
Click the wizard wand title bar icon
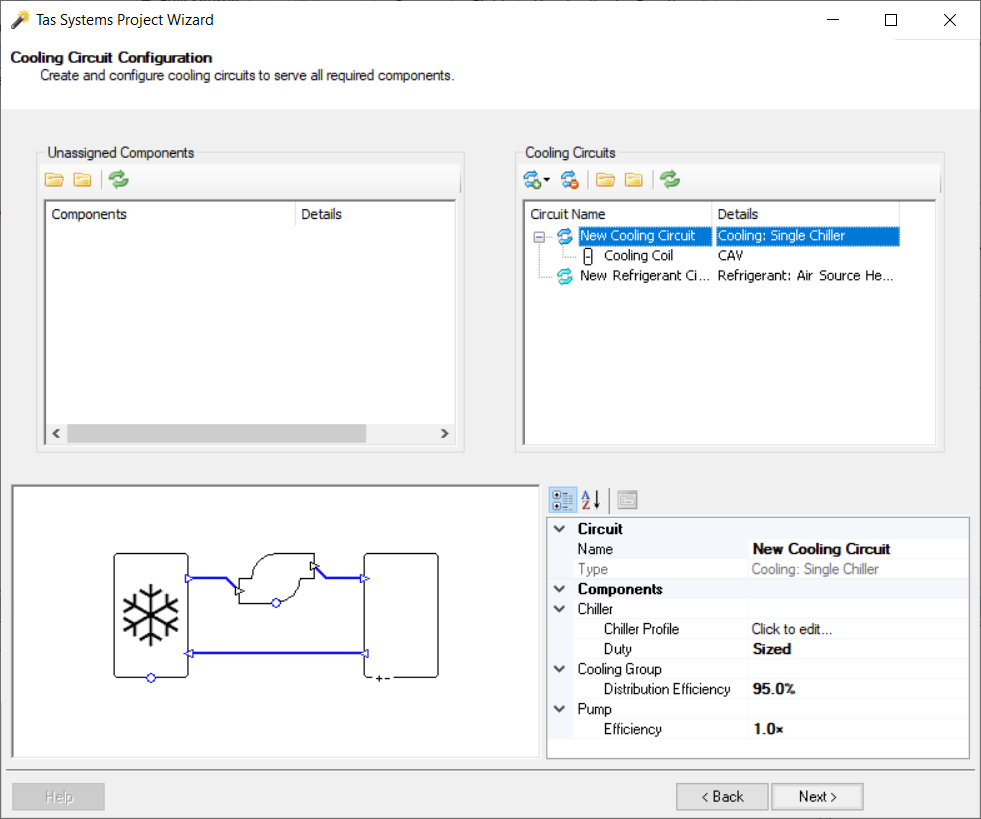tap(20, 19)
